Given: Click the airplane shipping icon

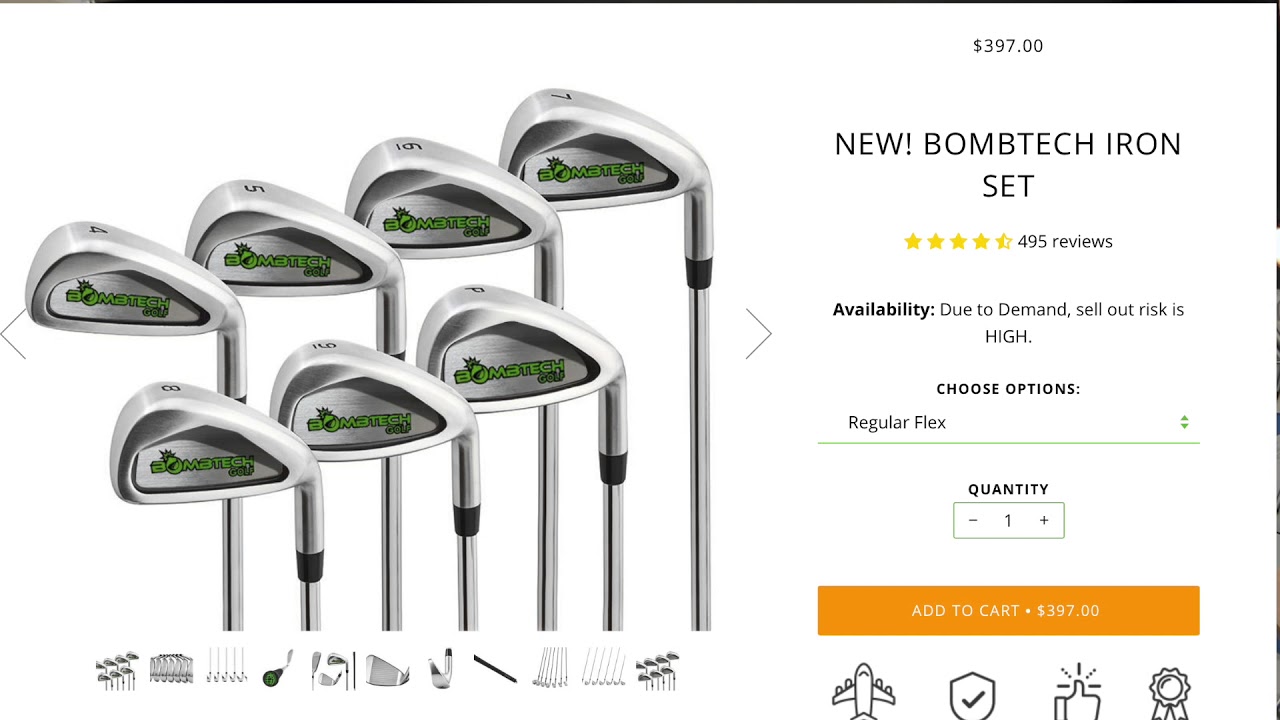Looking at the screenshot, I should tap(864, 692).
